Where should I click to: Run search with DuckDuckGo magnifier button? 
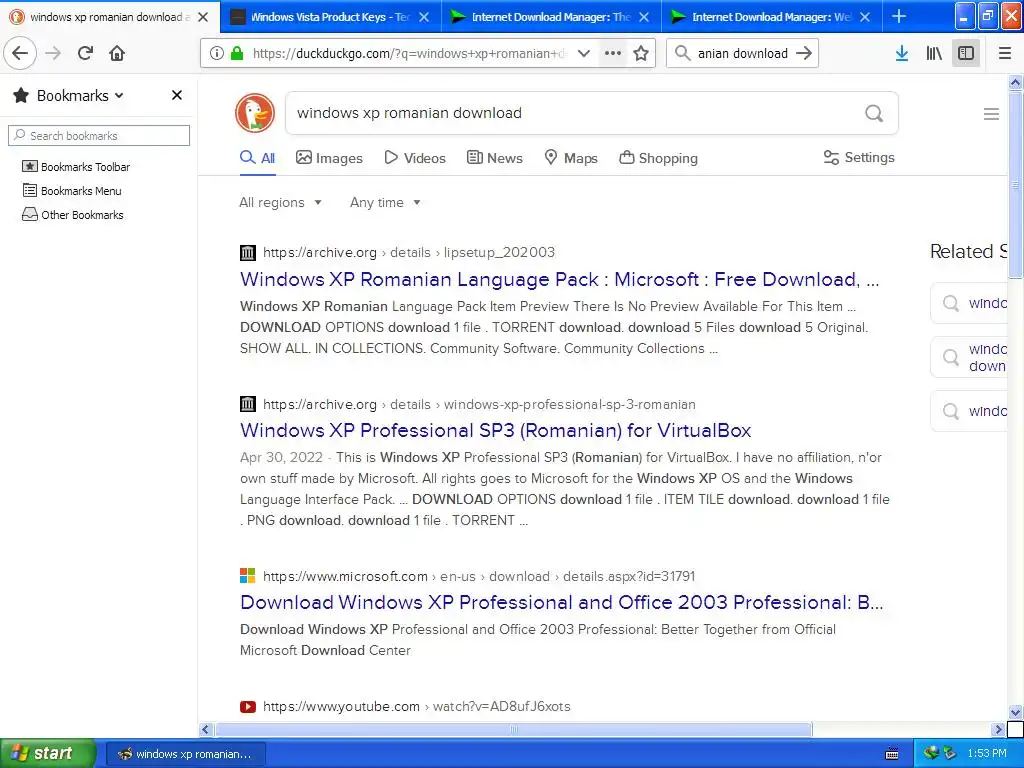coord(874,113)
